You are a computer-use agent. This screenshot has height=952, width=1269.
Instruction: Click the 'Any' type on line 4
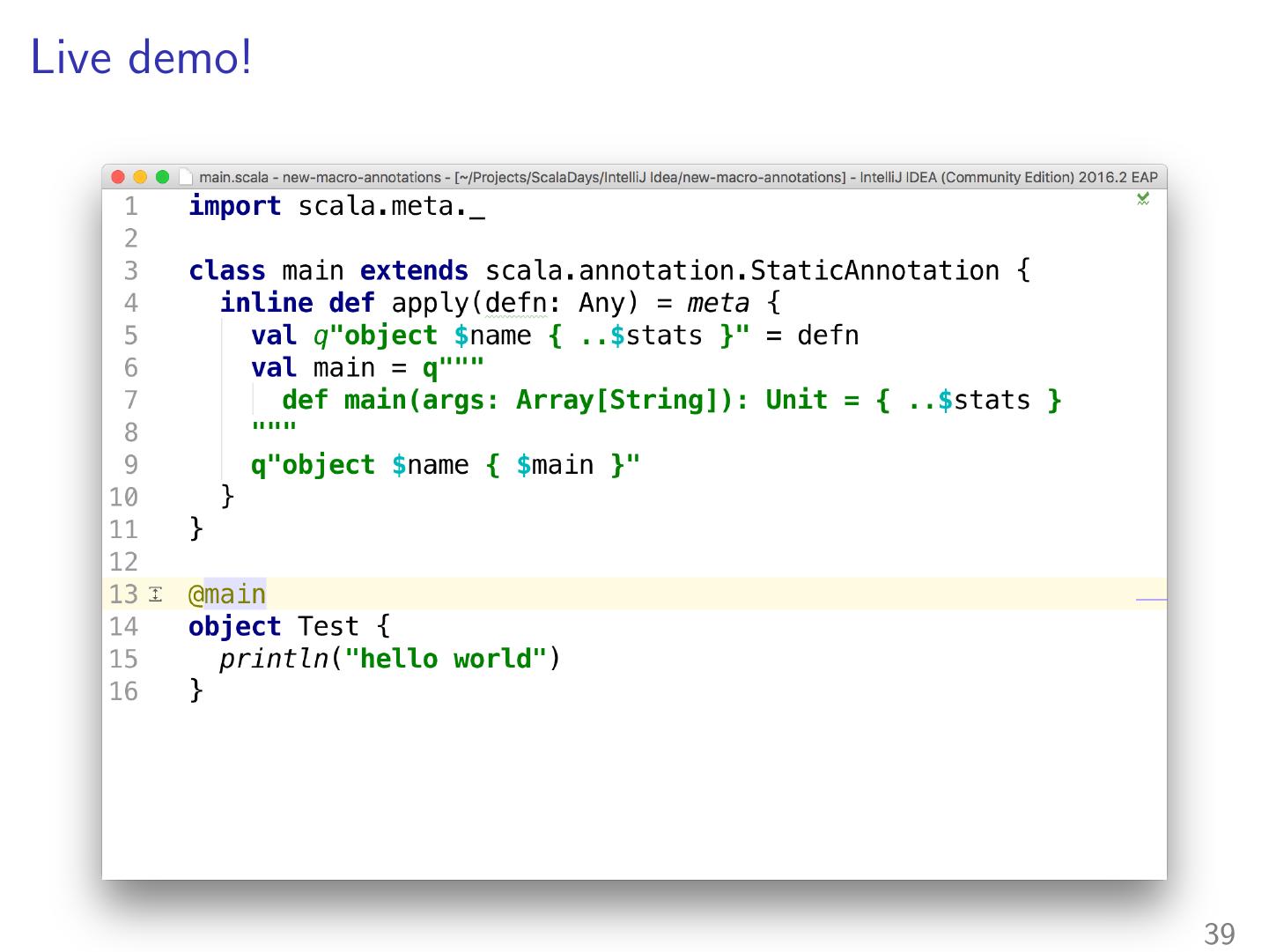tap(601, 303)
